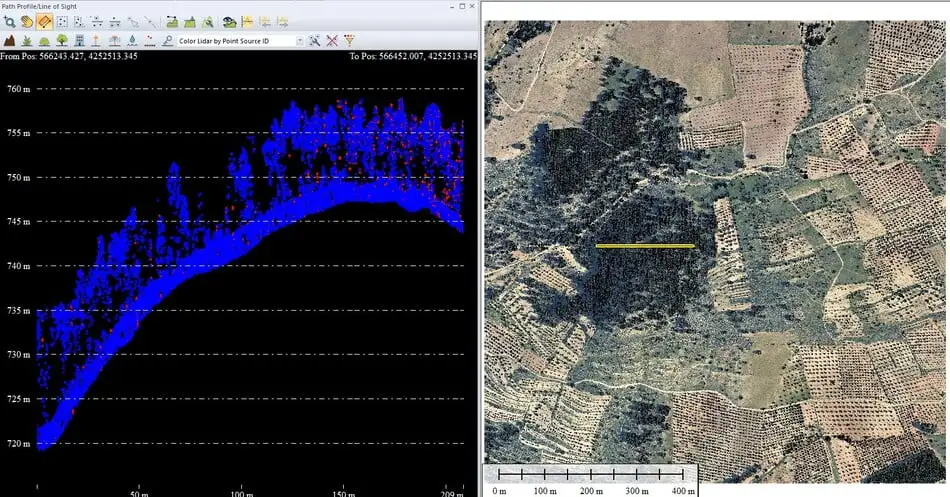Click the transmission tower classification icon
Screen dimensions: 950x497
pyautogui.click(x=115, y=41)
